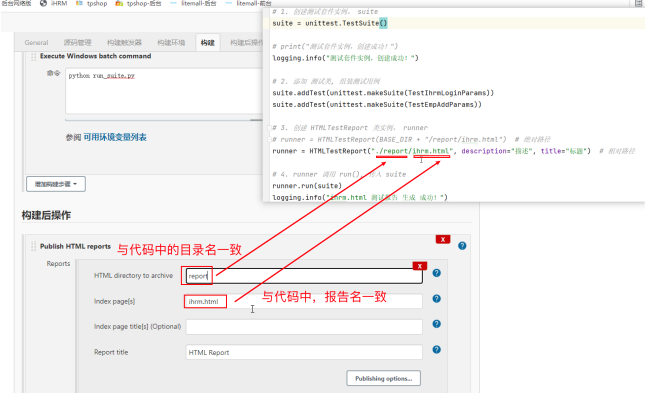Grab the Publish HTML reports drag handle
Image resolution: width=645 pixels, height=393 pixels.
tap(33, 246)
